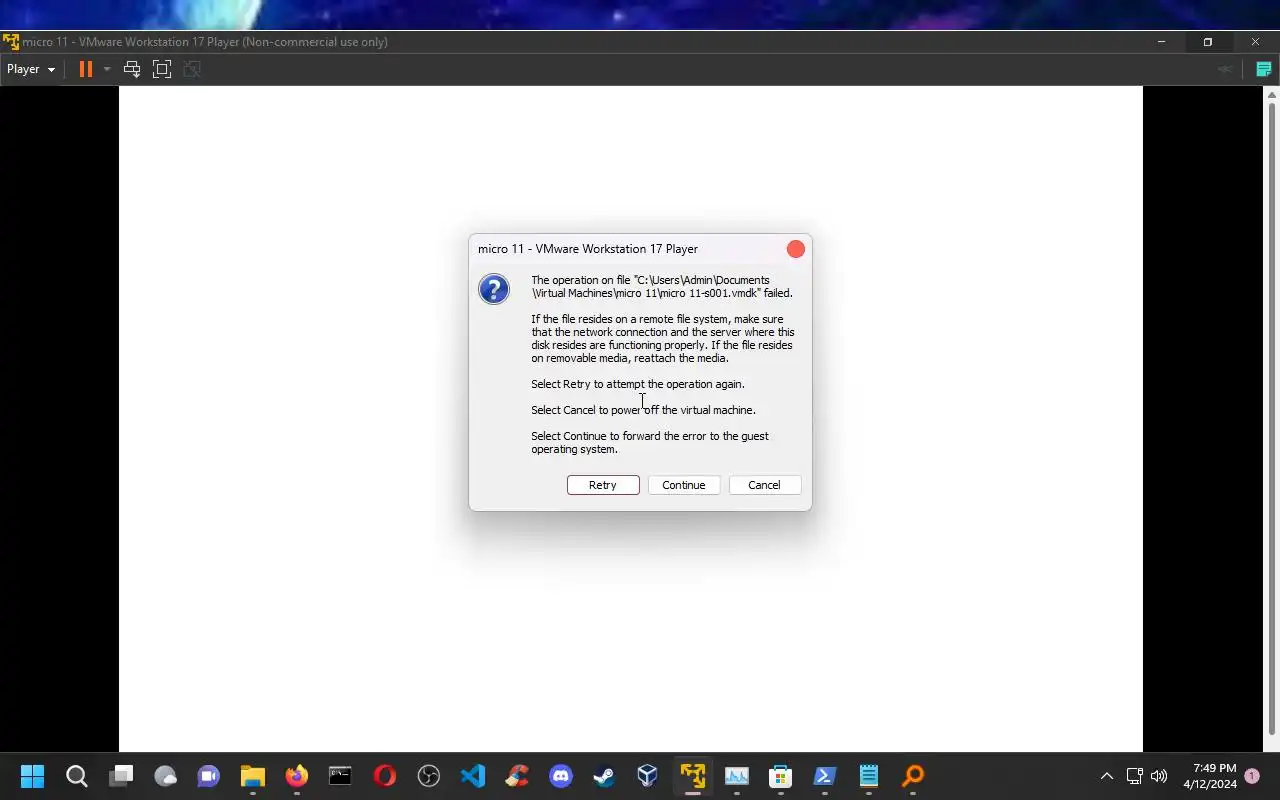The width and height of the screenshot is (1280, 800).
Task: Open the Player dropdown menu
Action: click(31, 69)
